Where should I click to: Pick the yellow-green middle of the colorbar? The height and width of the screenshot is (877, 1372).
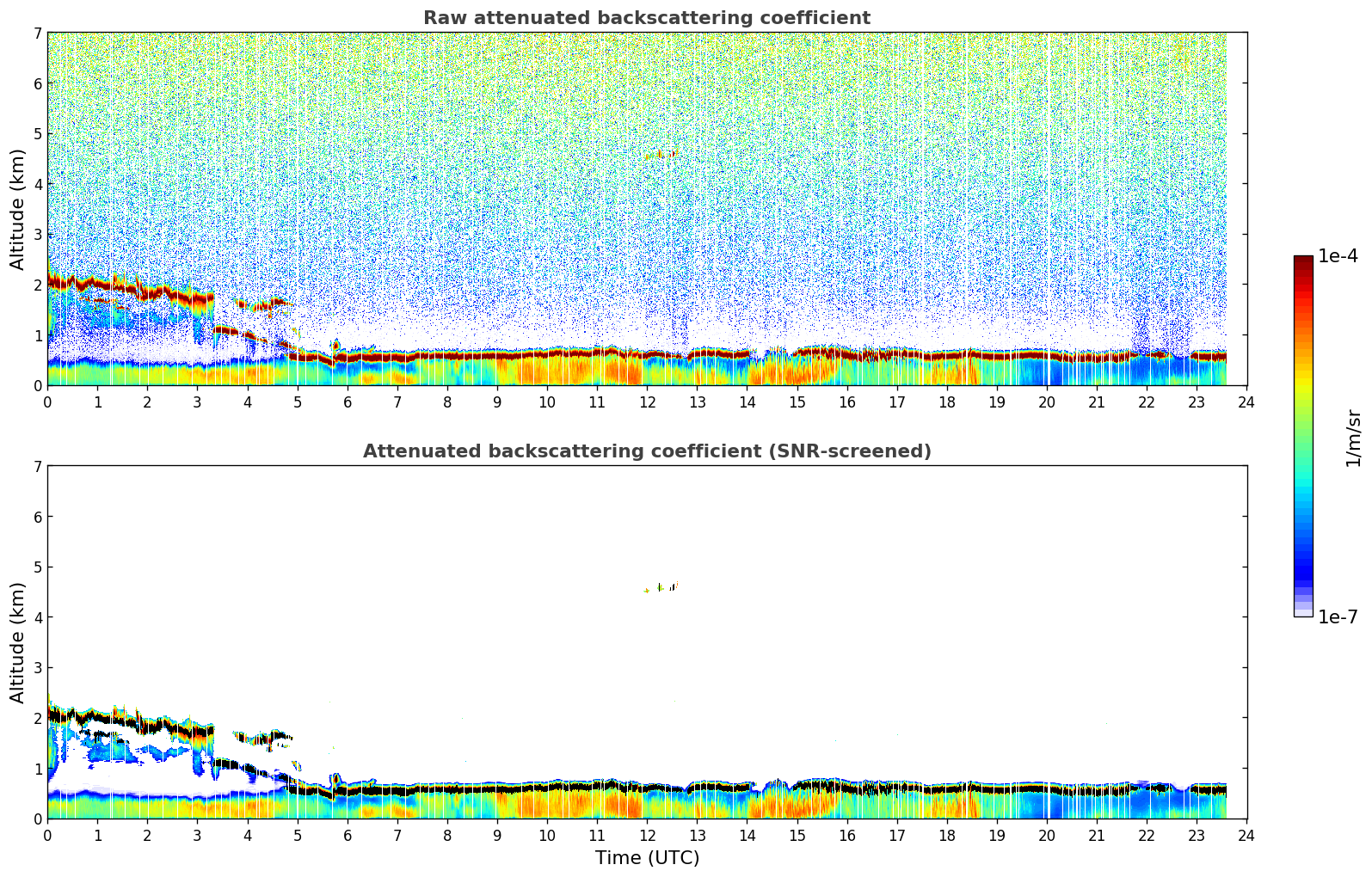pyautogui.click(x=1302, y=396)
